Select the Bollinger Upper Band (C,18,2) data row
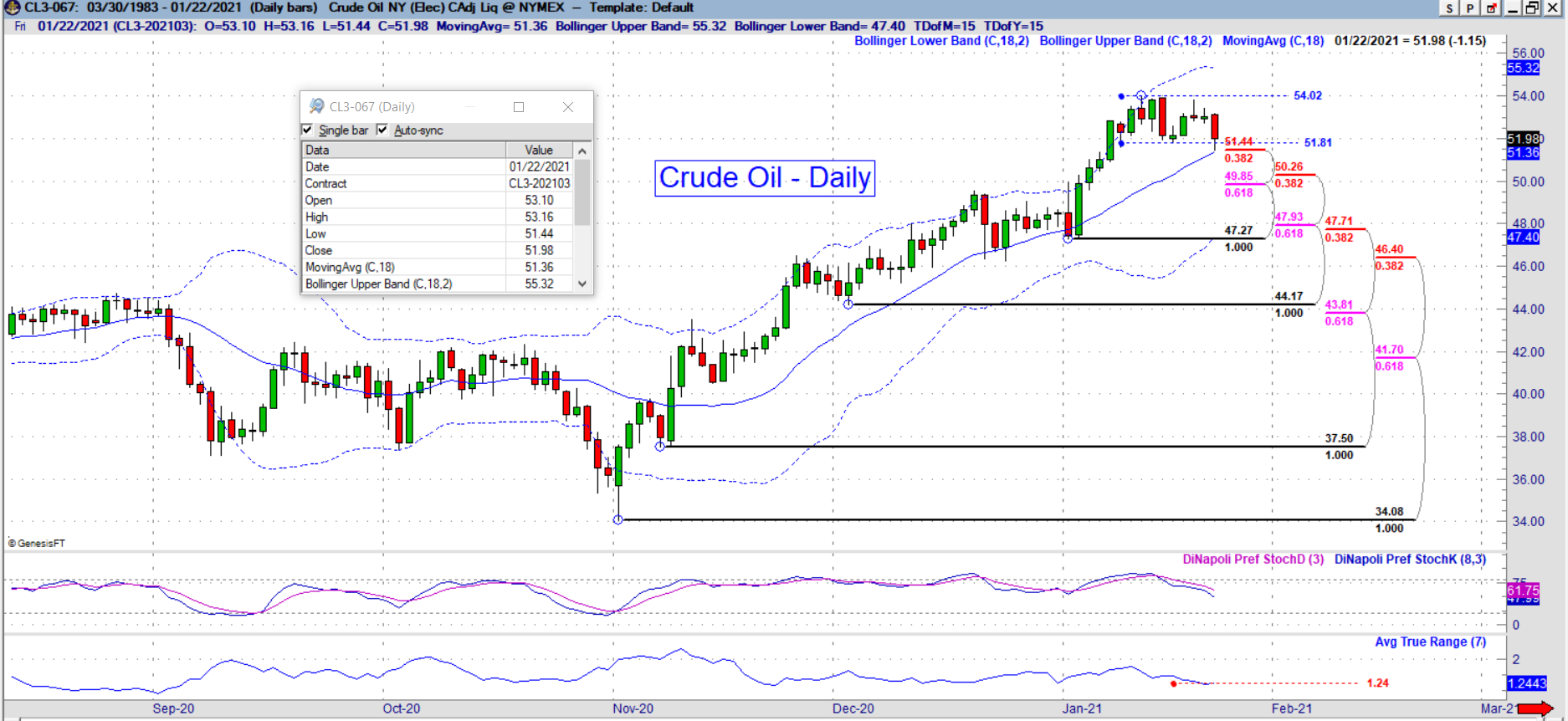1568x721 pixels. [438, 284]
